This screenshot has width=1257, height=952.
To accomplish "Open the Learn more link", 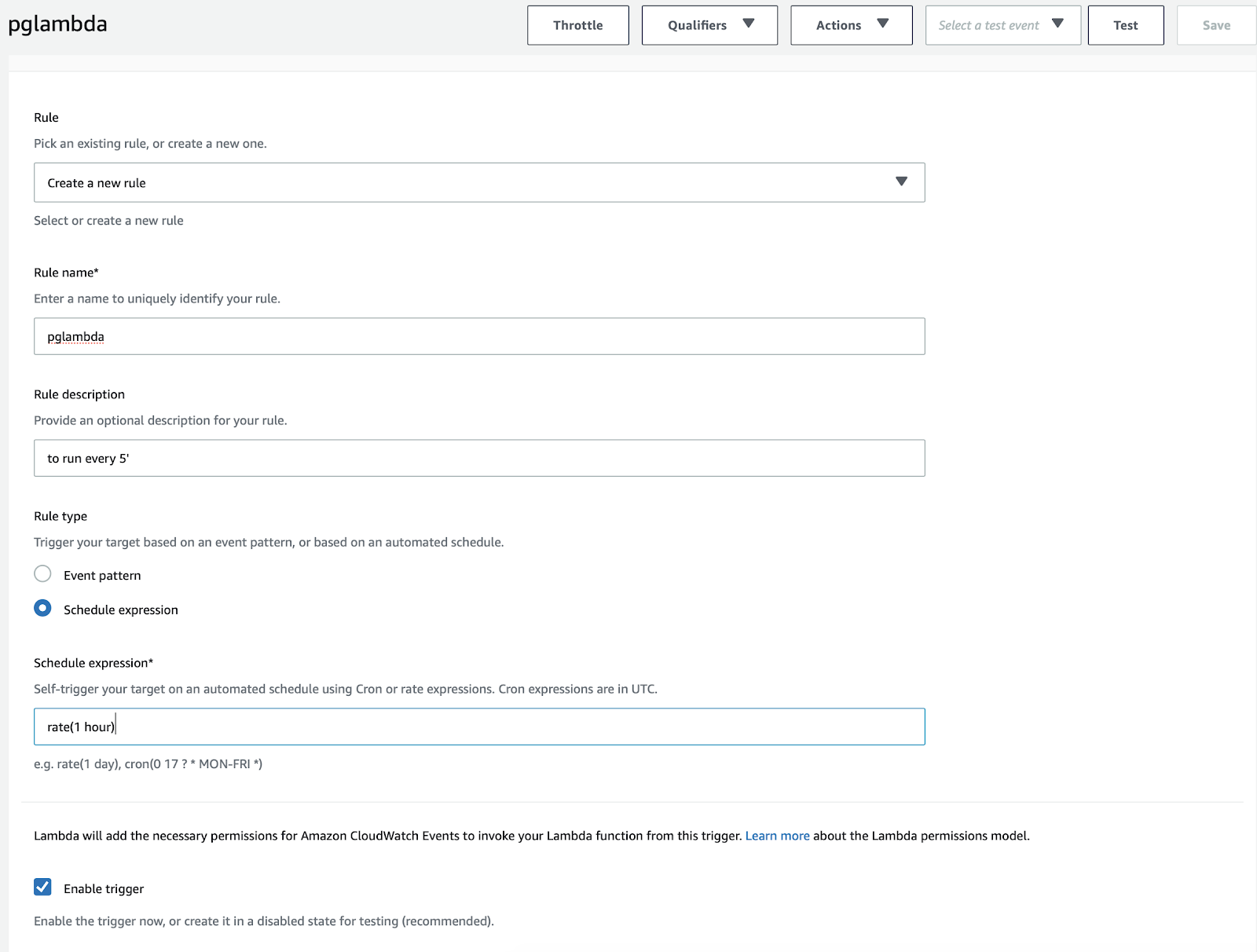I will [x=777, y=836].
